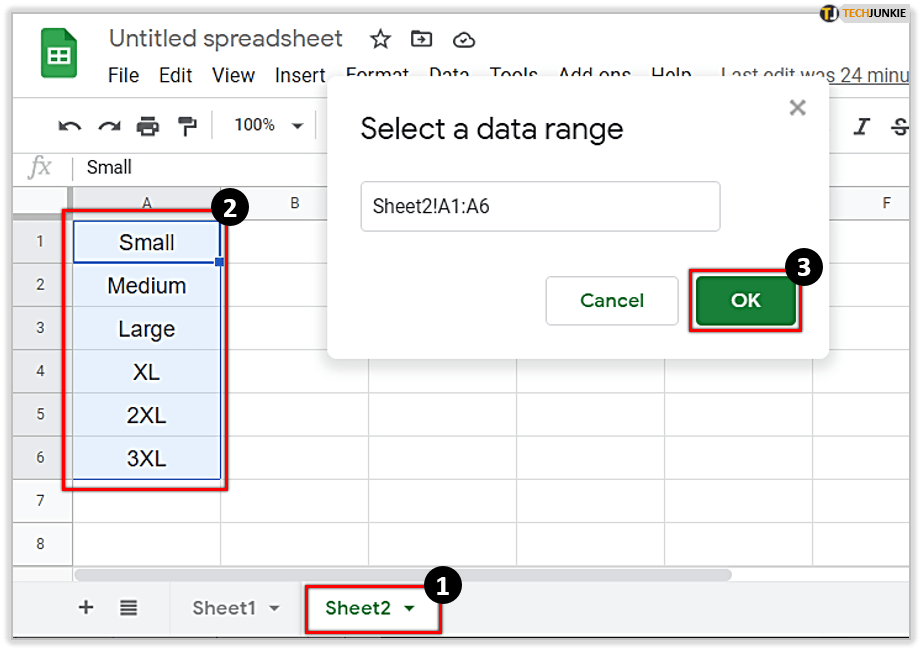Add a new sheet with plus icon
This screenshot has width=922, height=651.
point(86,607)
